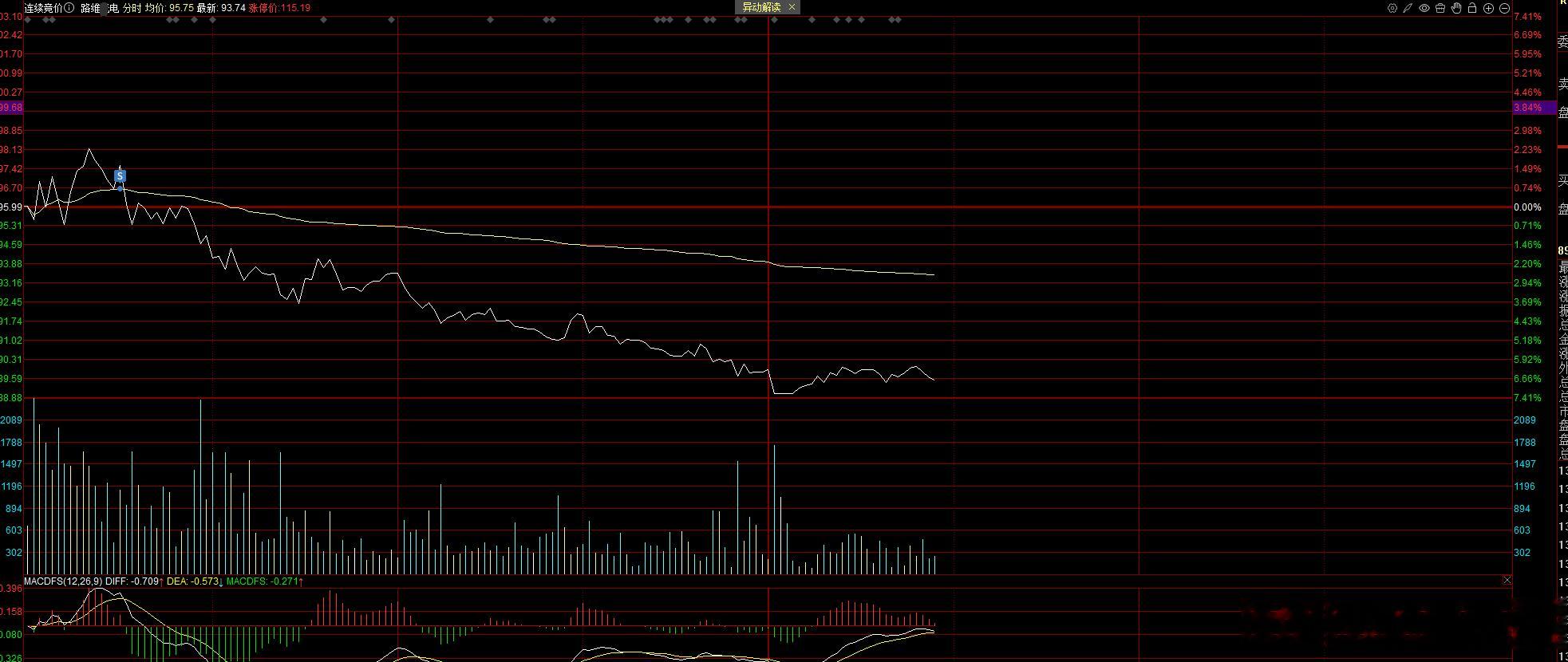
Task: Open chart settings gear icon
Action: tap(1392, 8)
